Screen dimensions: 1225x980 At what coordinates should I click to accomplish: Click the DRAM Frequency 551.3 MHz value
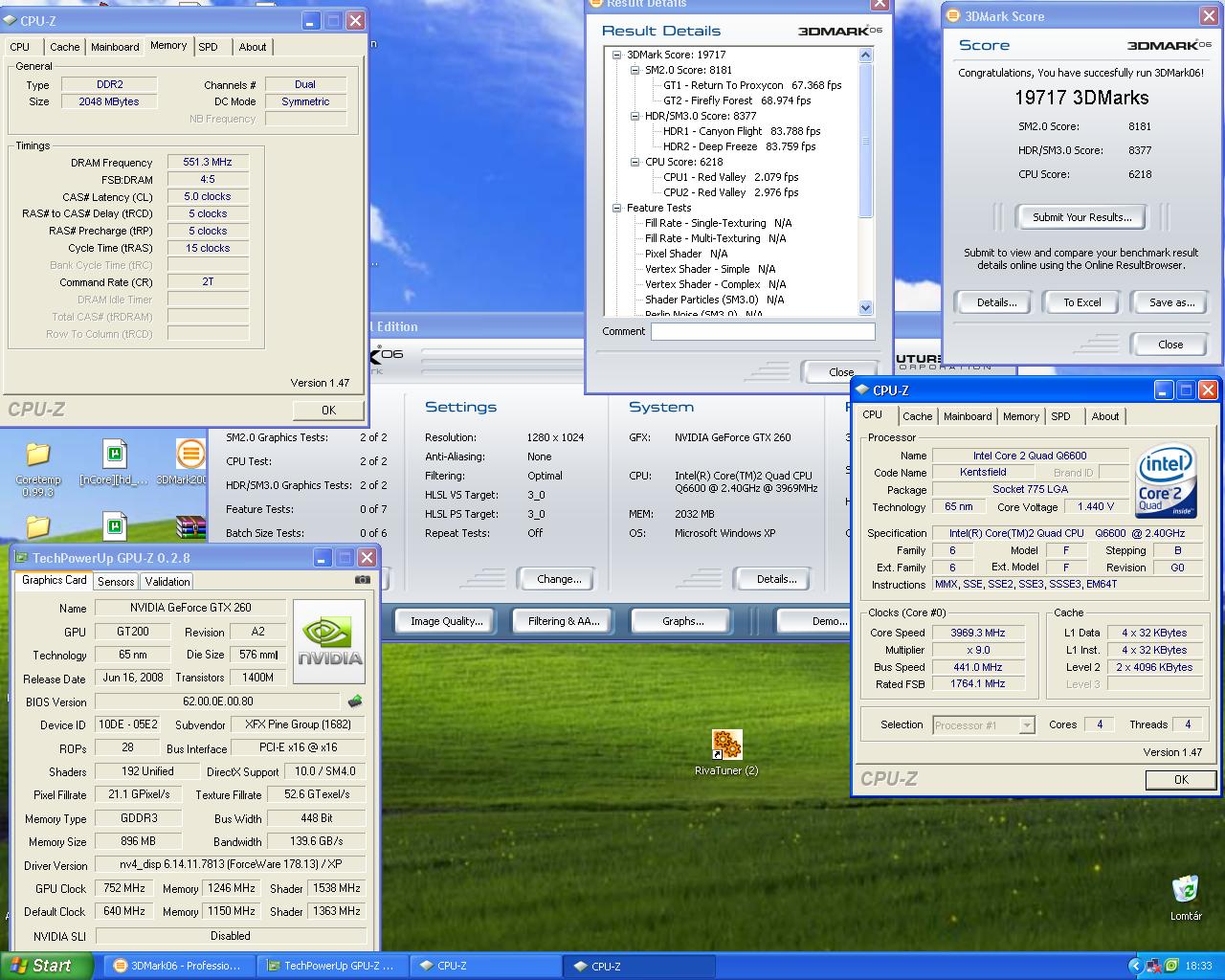[x=208, y=163]
